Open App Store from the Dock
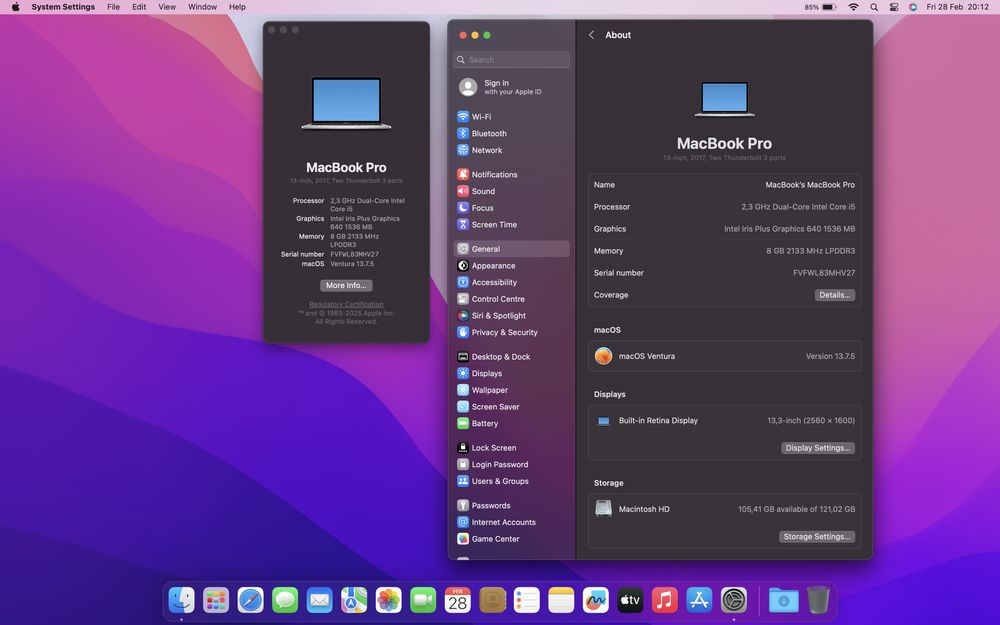Image resolution: width=1000 pixels, height=625 pixels. [699, 600]
